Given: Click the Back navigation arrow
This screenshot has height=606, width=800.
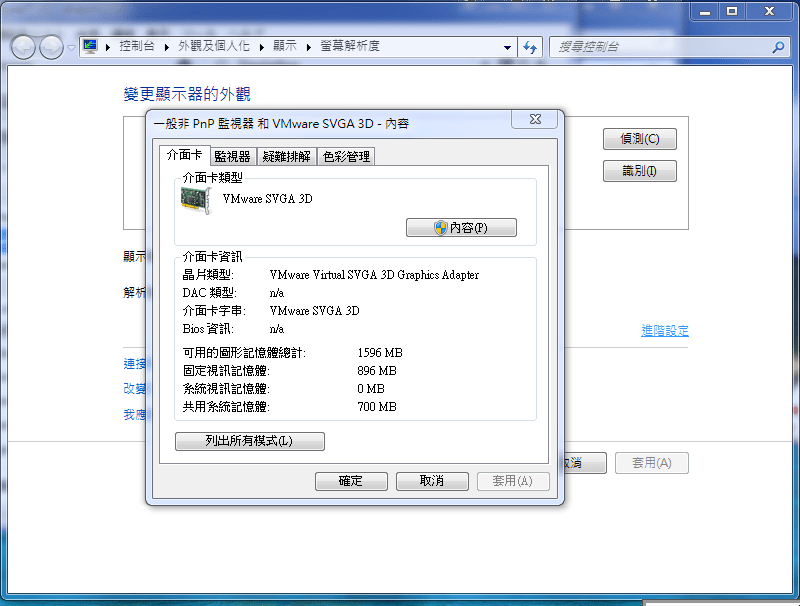Looking at the screenshot, I should coord(23,47).
